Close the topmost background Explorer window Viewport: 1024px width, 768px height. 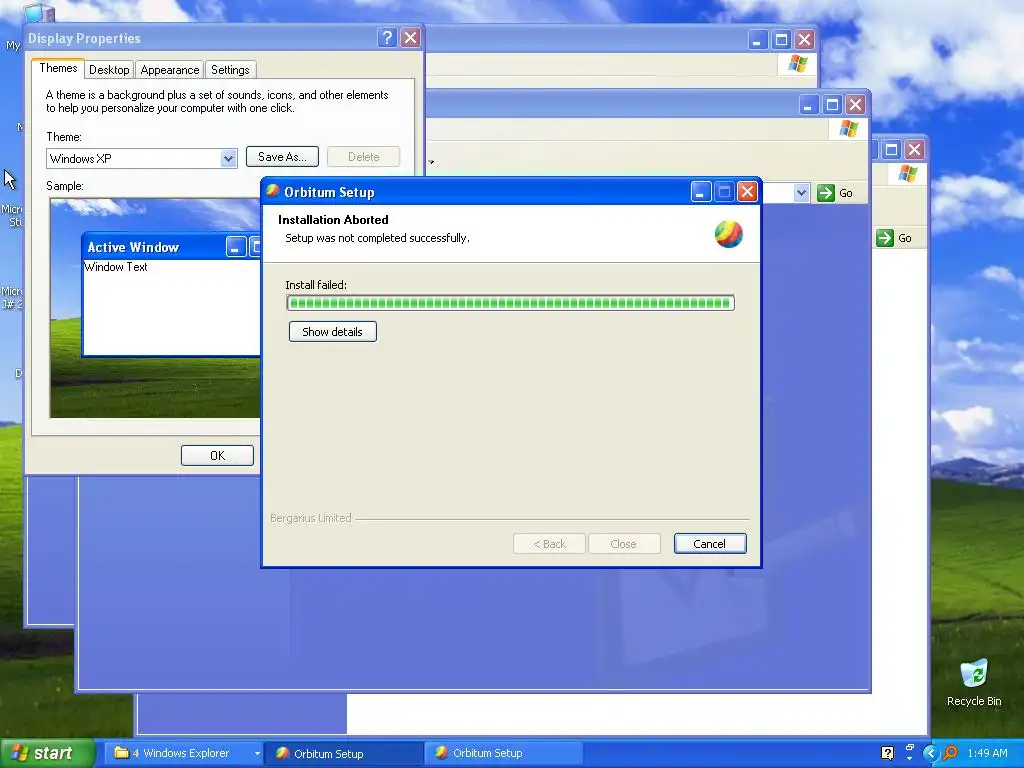point(805,40)
